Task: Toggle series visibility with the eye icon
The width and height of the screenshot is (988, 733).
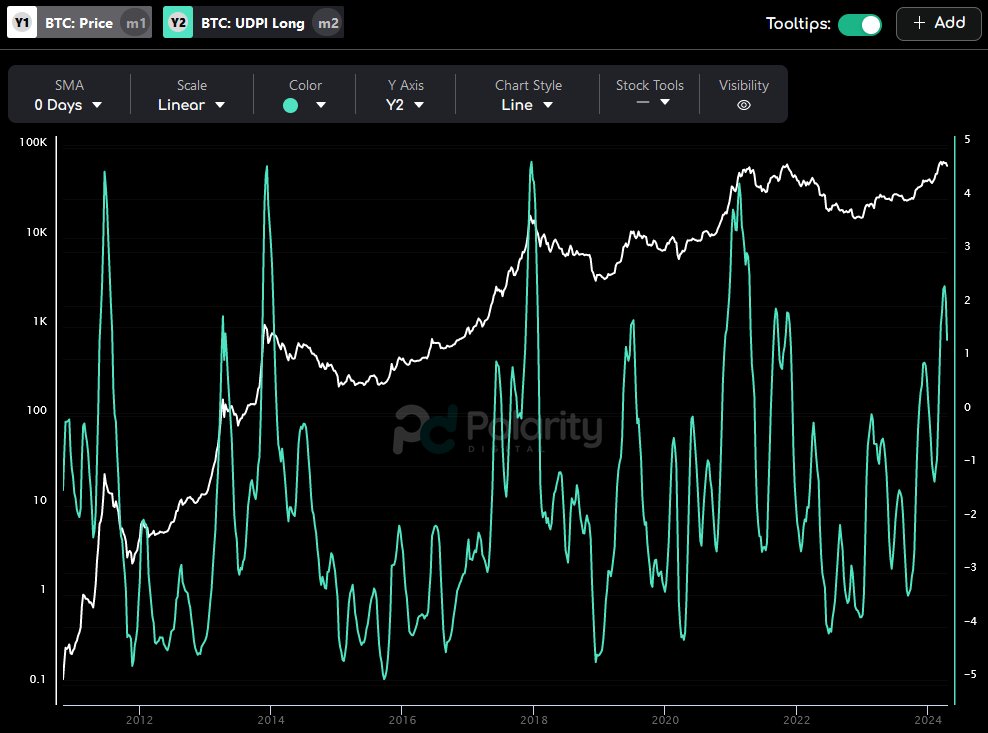Action: pos(743,103)
